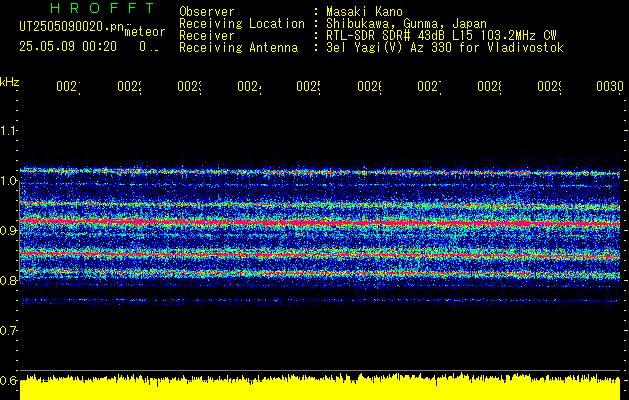The height and width of the screenshot is (400, 629).
Task: Click the HROFFT title text
Action: click(102, 8)
